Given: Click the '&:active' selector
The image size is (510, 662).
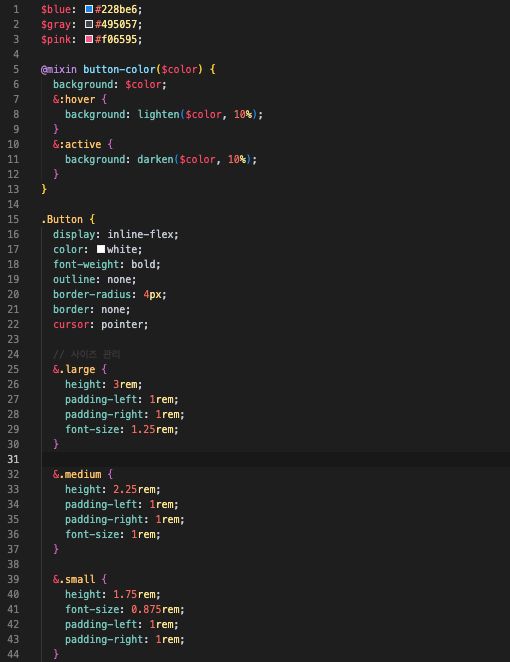Looking at the screenshot, I should pyautogui.click(x=77, y=144).
